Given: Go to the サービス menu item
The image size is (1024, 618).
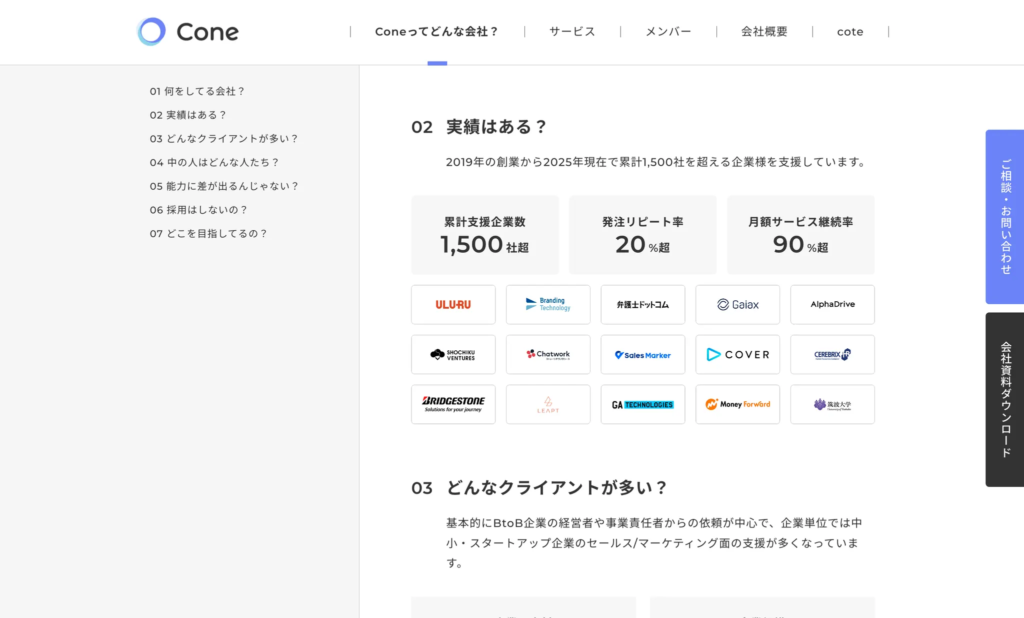Looking at the screenshot, I should coord(572,32).
